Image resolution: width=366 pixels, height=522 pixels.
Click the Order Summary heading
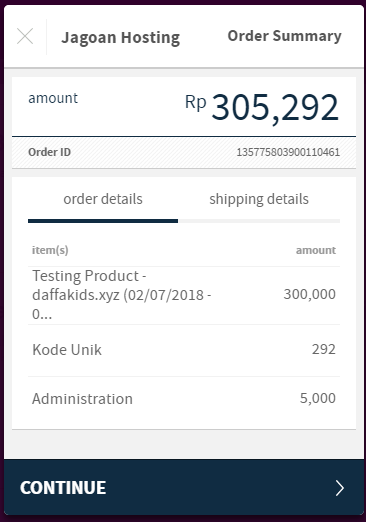pos(284,36)
